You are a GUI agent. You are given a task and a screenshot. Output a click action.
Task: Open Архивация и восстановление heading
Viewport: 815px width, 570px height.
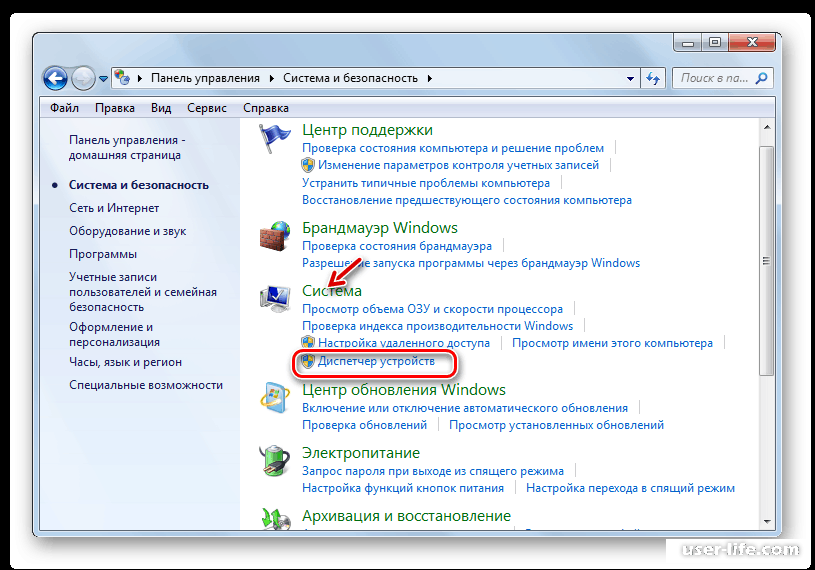(406, 515)
